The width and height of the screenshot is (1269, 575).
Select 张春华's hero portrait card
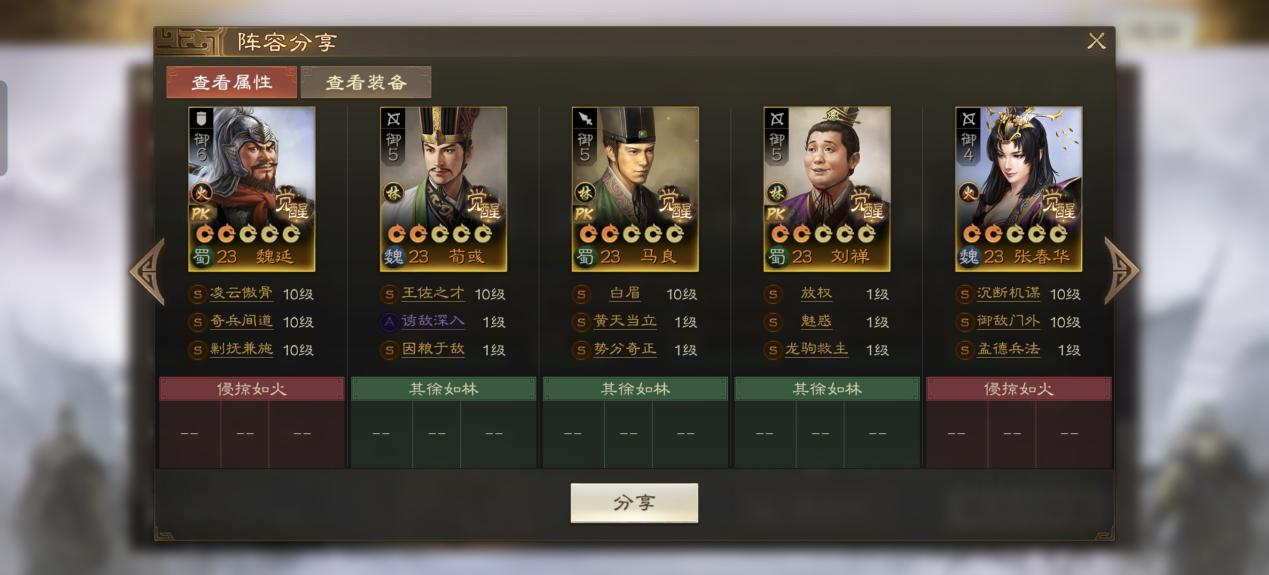click(1018, 189)
